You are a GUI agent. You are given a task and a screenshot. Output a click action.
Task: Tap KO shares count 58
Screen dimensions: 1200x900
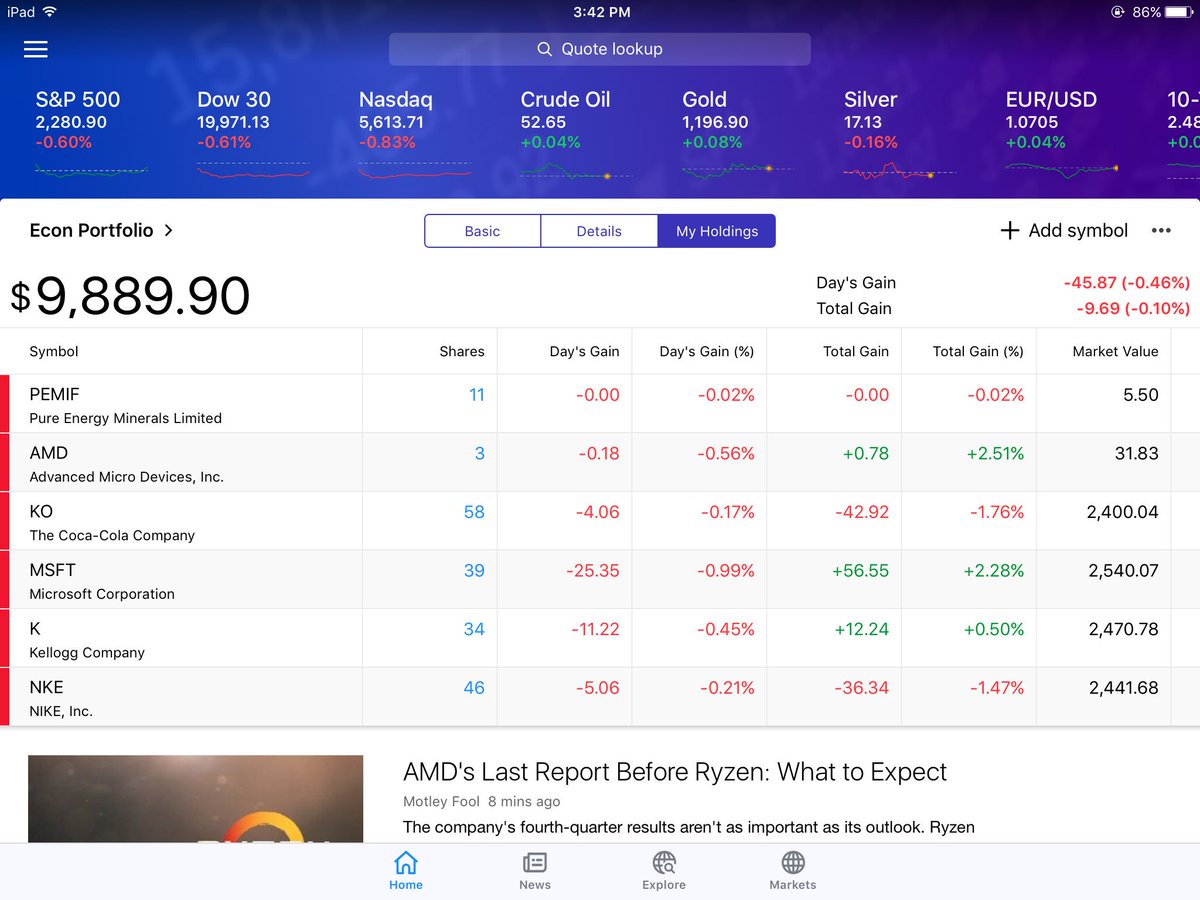[x=474, y=512]
